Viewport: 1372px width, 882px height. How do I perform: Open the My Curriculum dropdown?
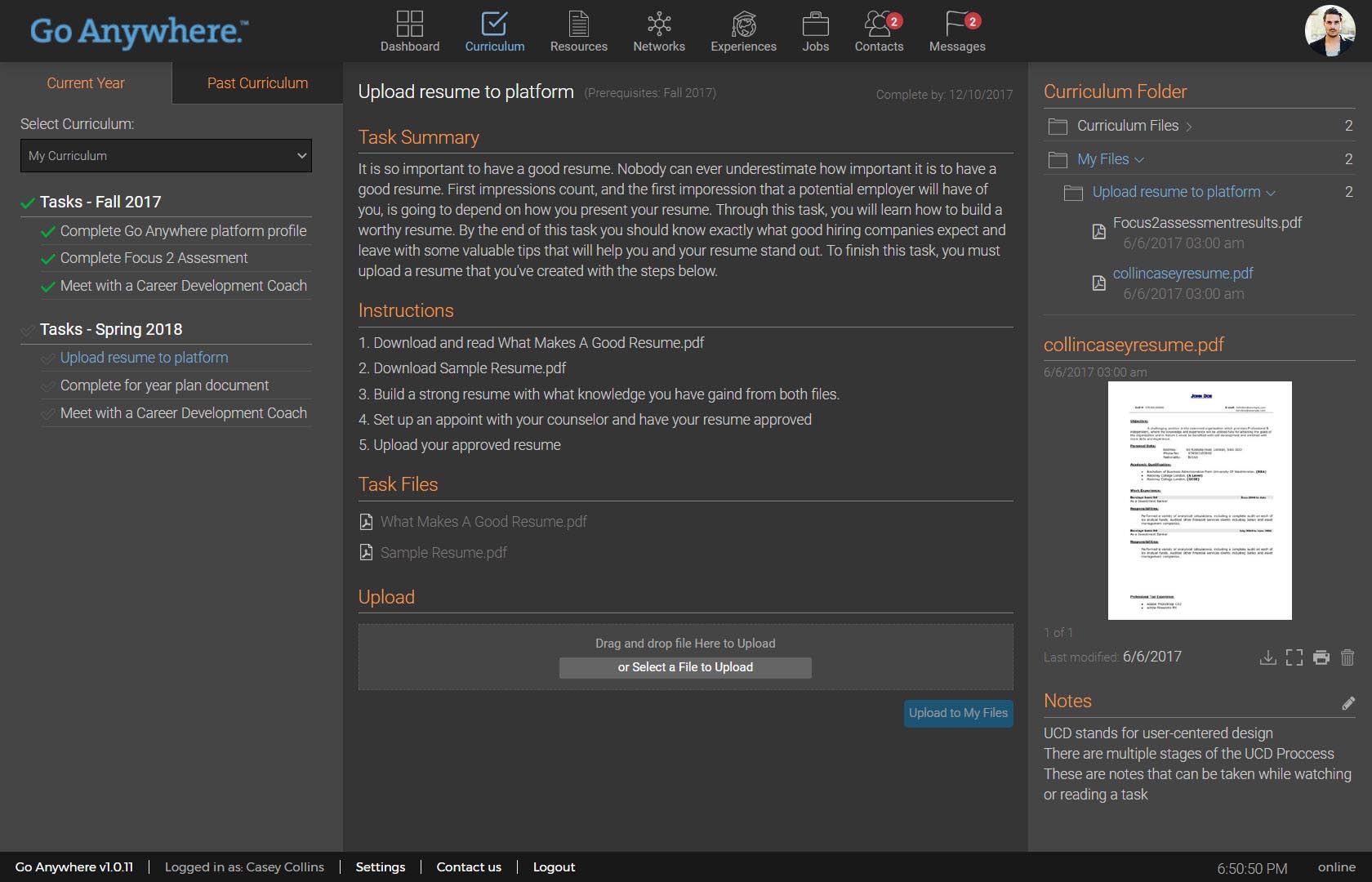(166, 156)
